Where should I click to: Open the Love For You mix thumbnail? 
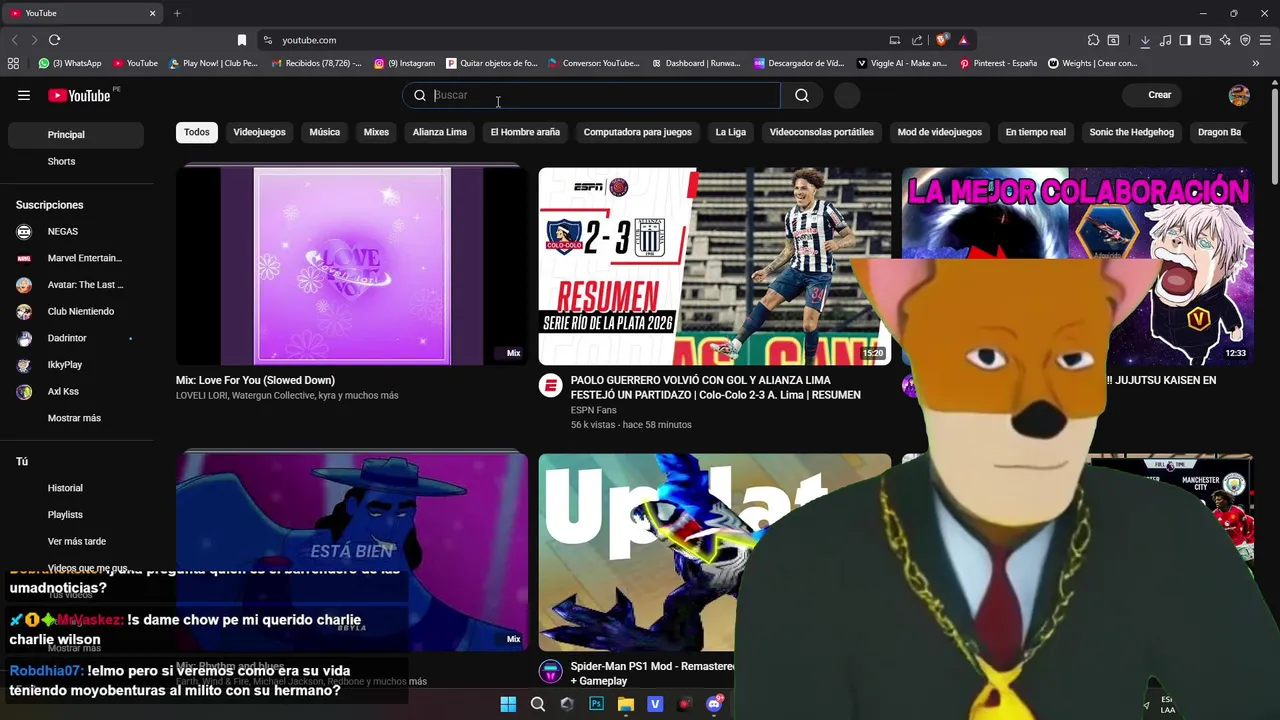[x=352, y=266]
